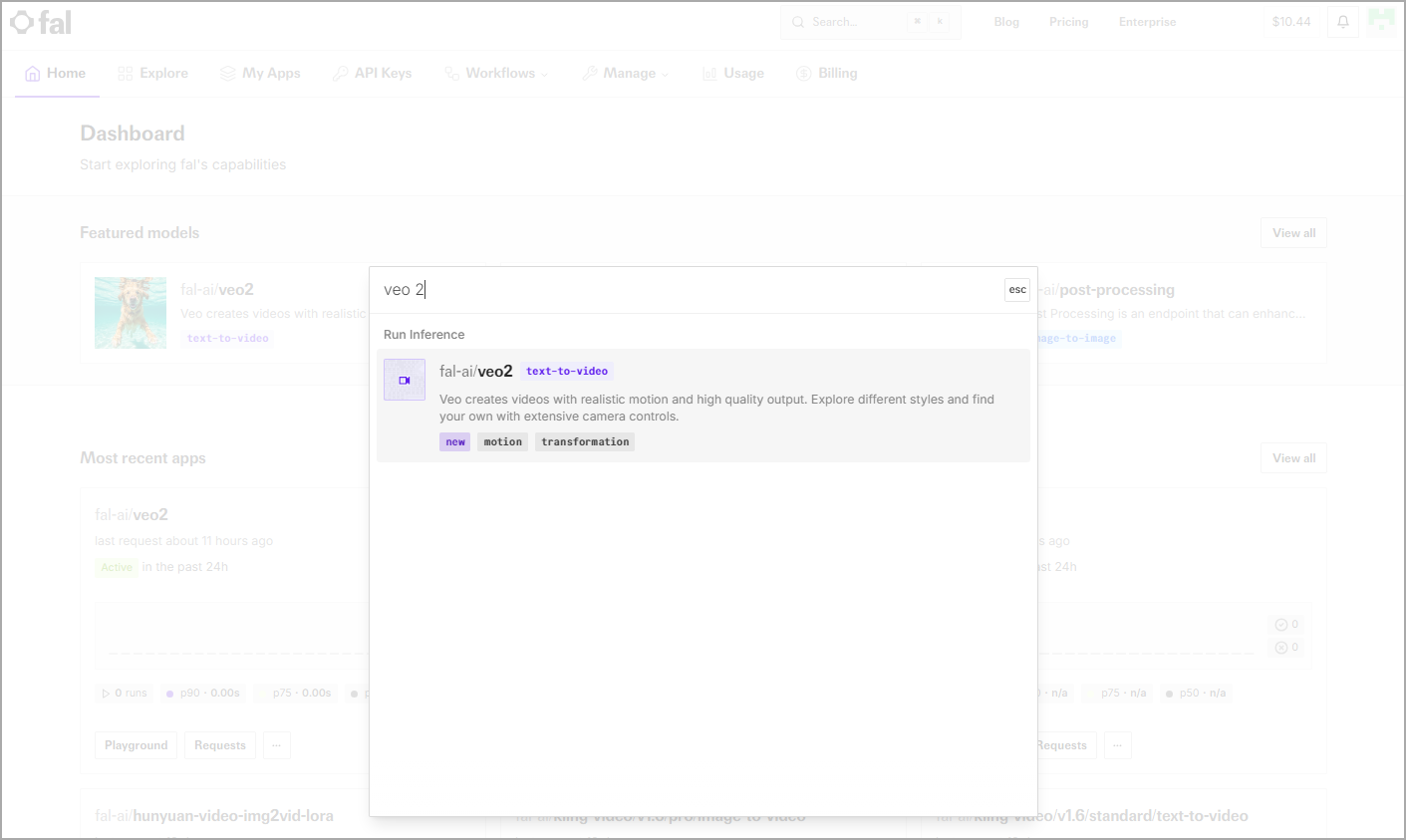Open the notifications bell icon

point(1343,22)
